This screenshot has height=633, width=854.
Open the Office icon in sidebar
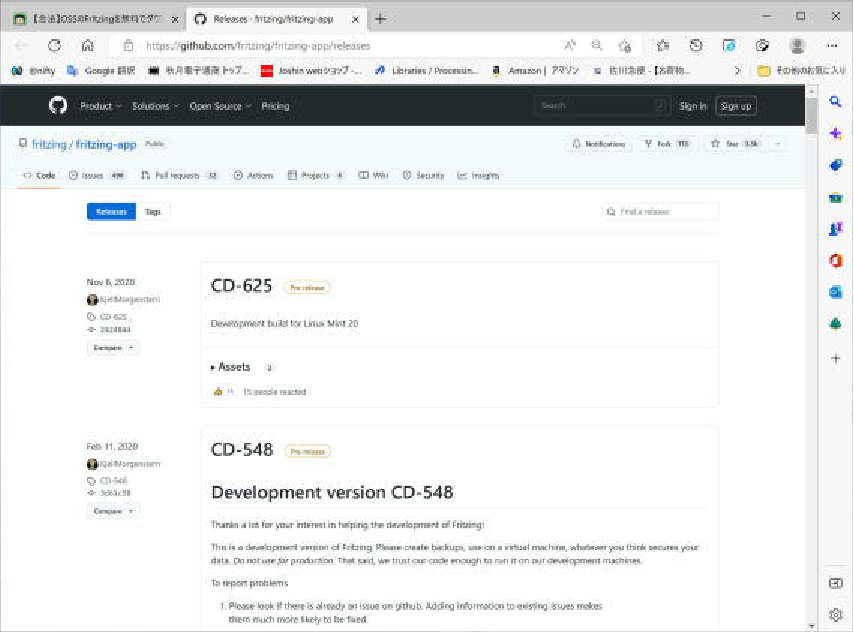point(835,261)
